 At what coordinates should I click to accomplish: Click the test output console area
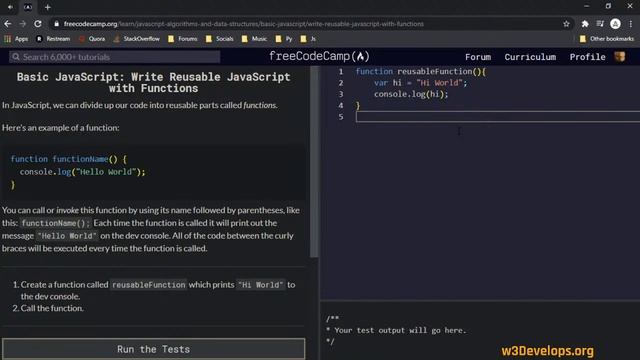[480, 330]
